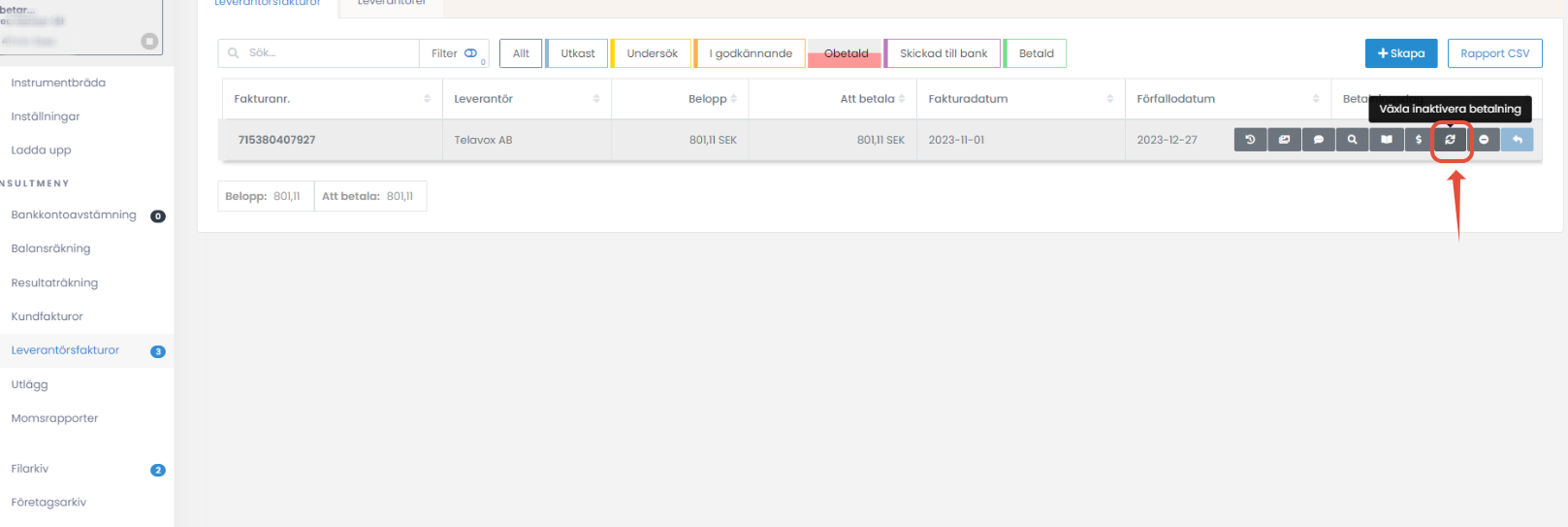This screenshot has width=1568, height=527.
Task: Click the round icon on the company card
Action: tap(149, 41)
